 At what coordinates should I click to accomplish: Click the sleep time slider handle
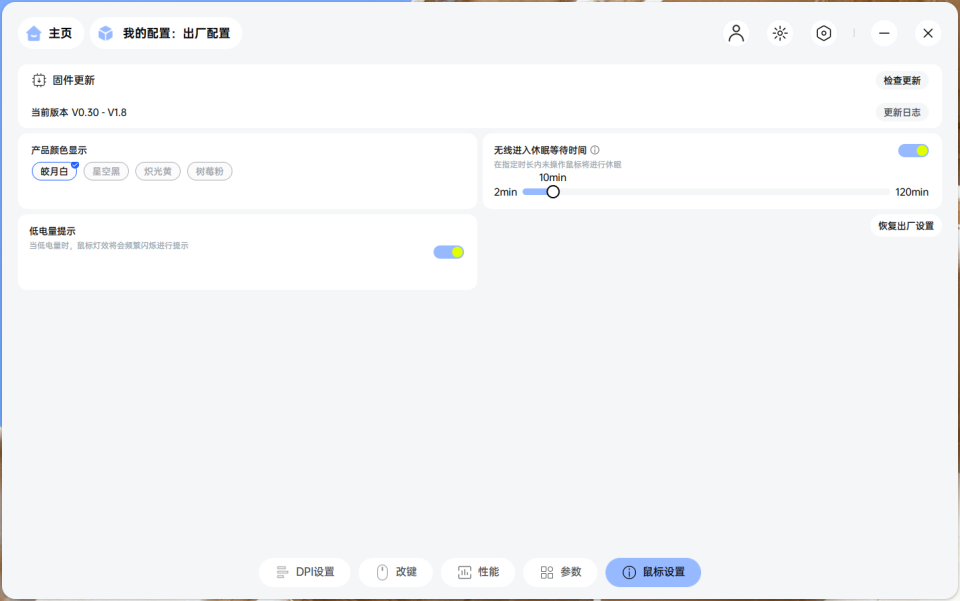[x=553, y=191]
